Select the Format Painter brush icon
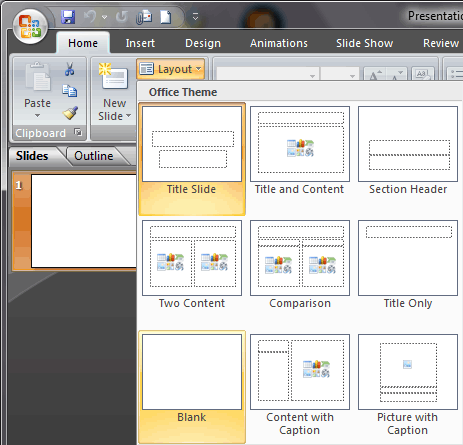Image resolution: width=463 pixels, height=445 pixels. click(70, 113)
